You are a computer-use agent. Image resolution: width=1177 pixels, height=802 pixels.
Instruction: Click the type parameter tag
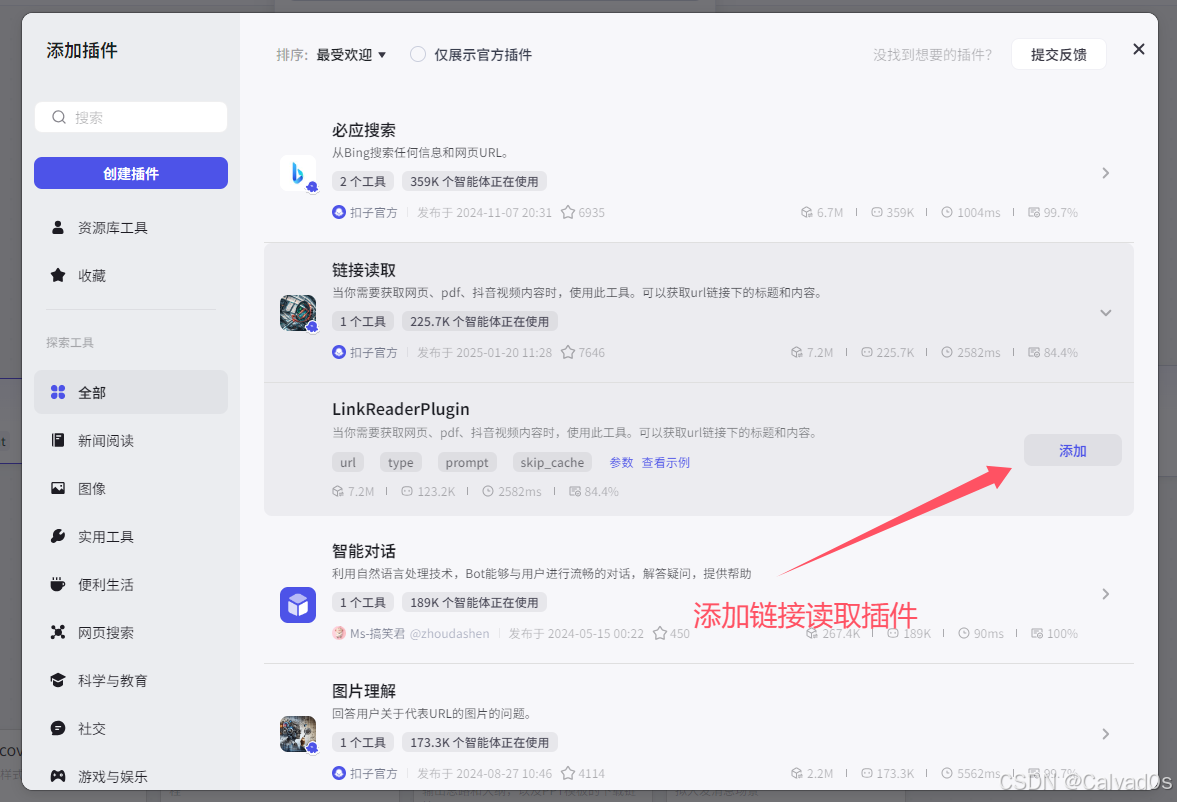point(401,463)
